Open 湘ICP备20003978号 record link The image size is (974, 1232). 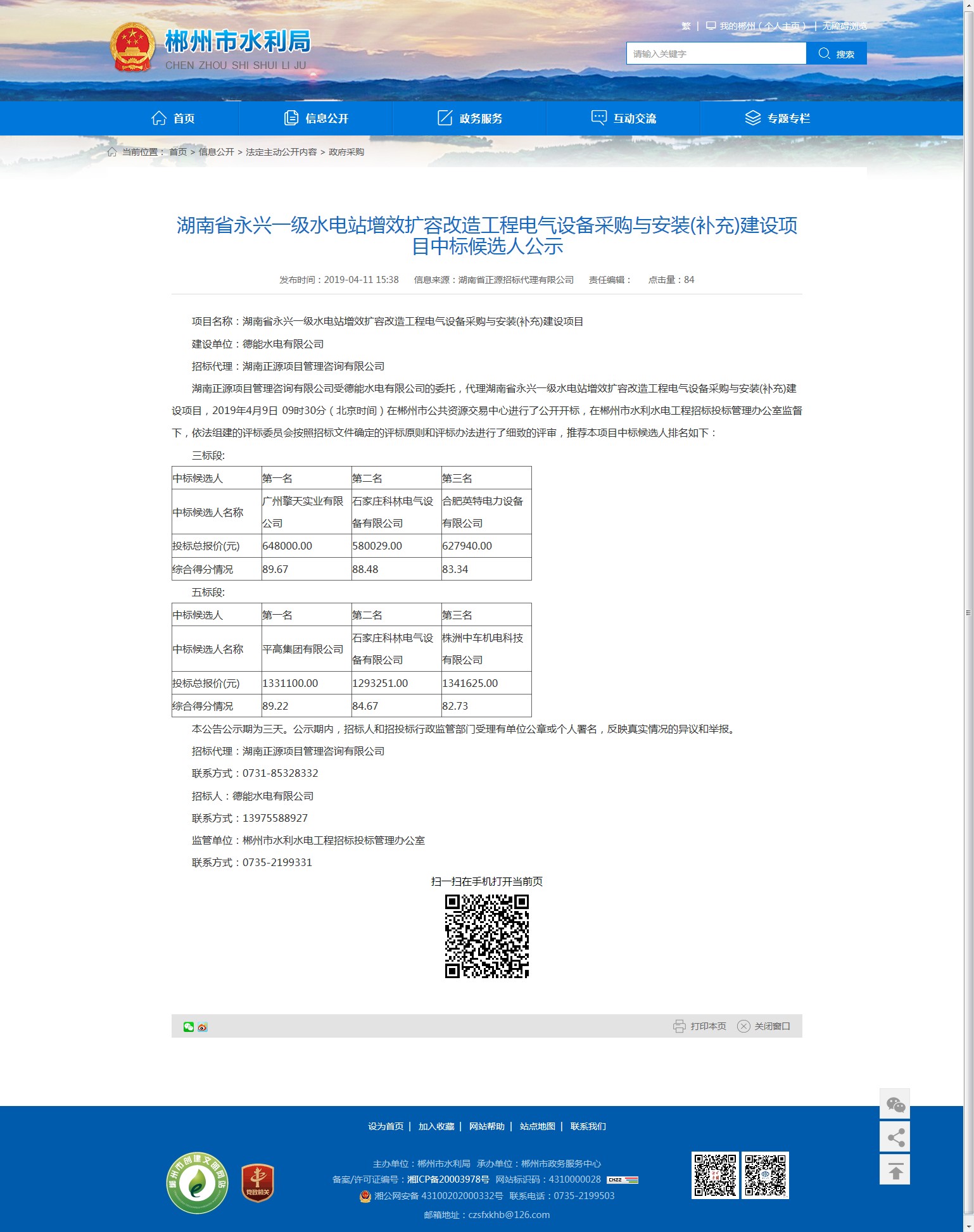(448, 1179)
